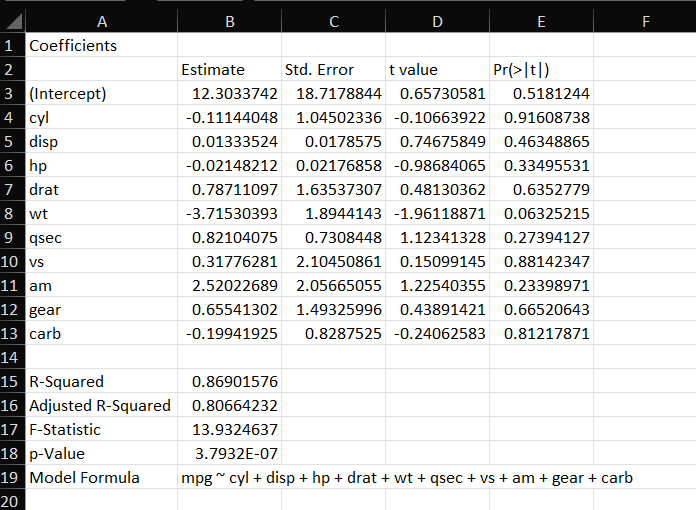The image size is (696, 510).
Task: Select the Coefficients cell in A1
Action: click(73, 46)
